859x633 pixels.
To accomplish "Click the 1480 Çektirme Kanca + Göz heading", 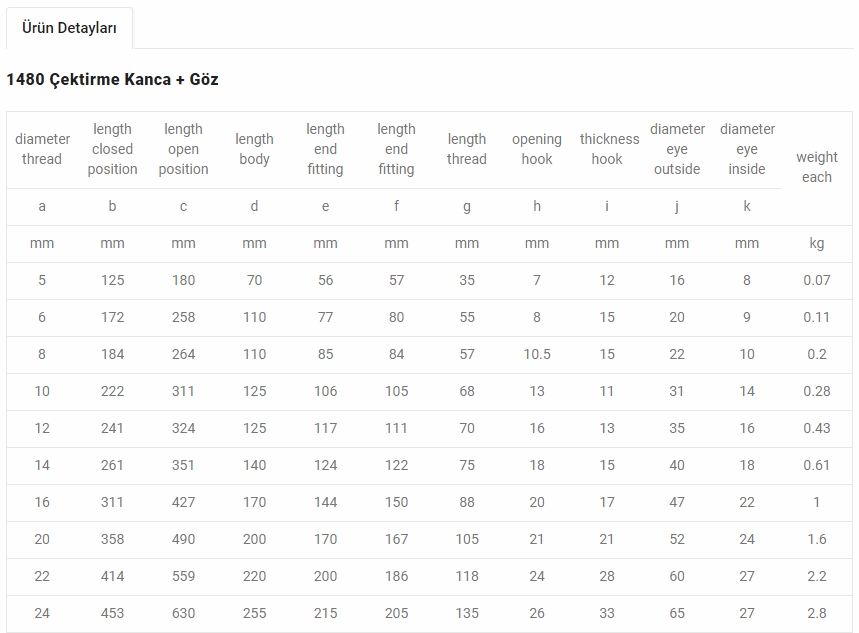I will coord(112,79).
